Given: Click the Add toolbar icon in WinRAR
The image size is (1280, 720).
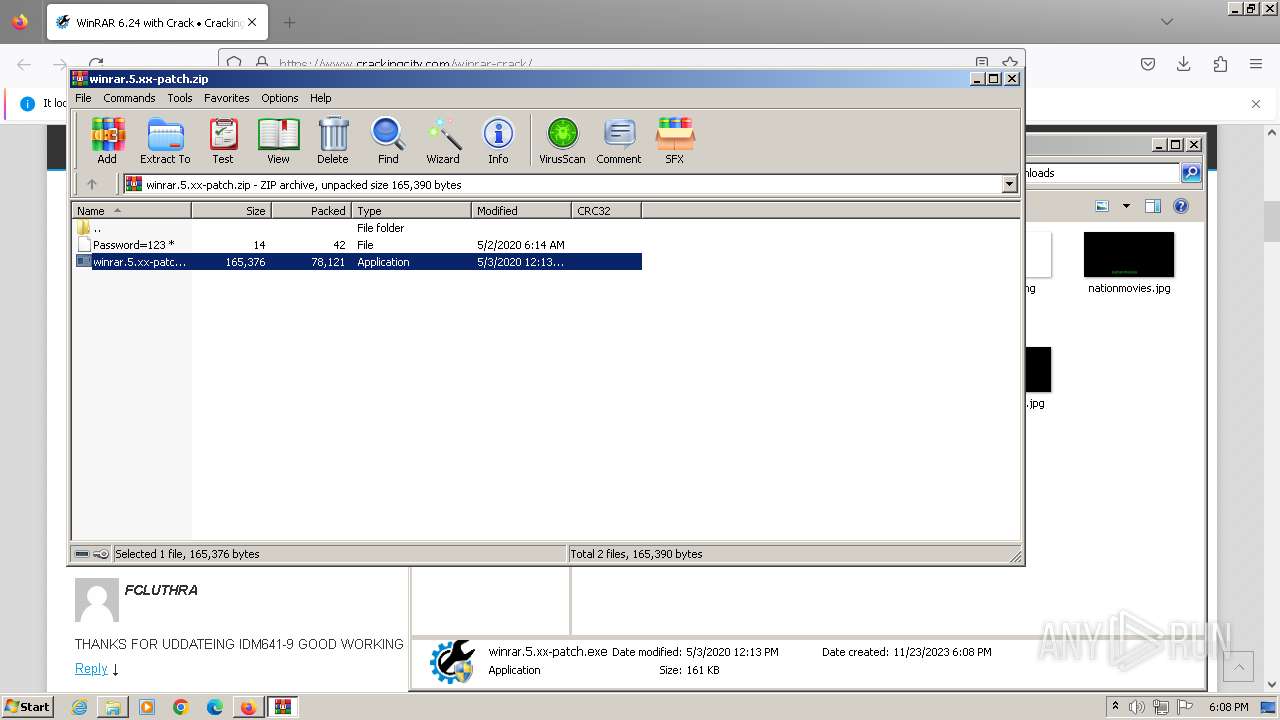Looking at the screenshot, I should (107, 140).
